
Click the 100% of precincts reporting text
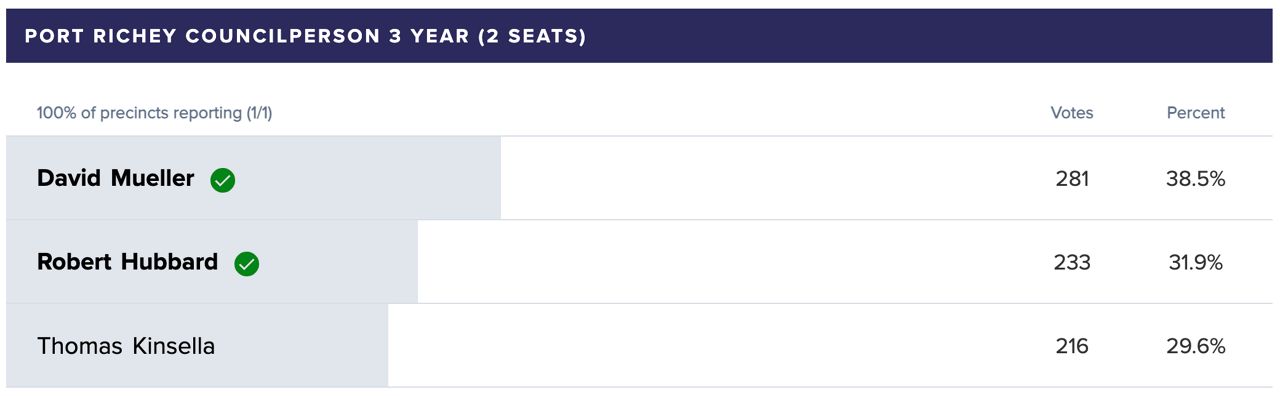[x=154, y=113]
